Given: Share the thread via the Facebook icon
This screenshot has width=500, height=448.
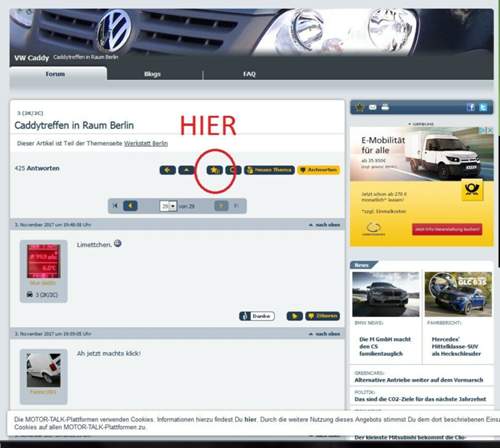Looking at the screenshot, I should click(471, 107).
